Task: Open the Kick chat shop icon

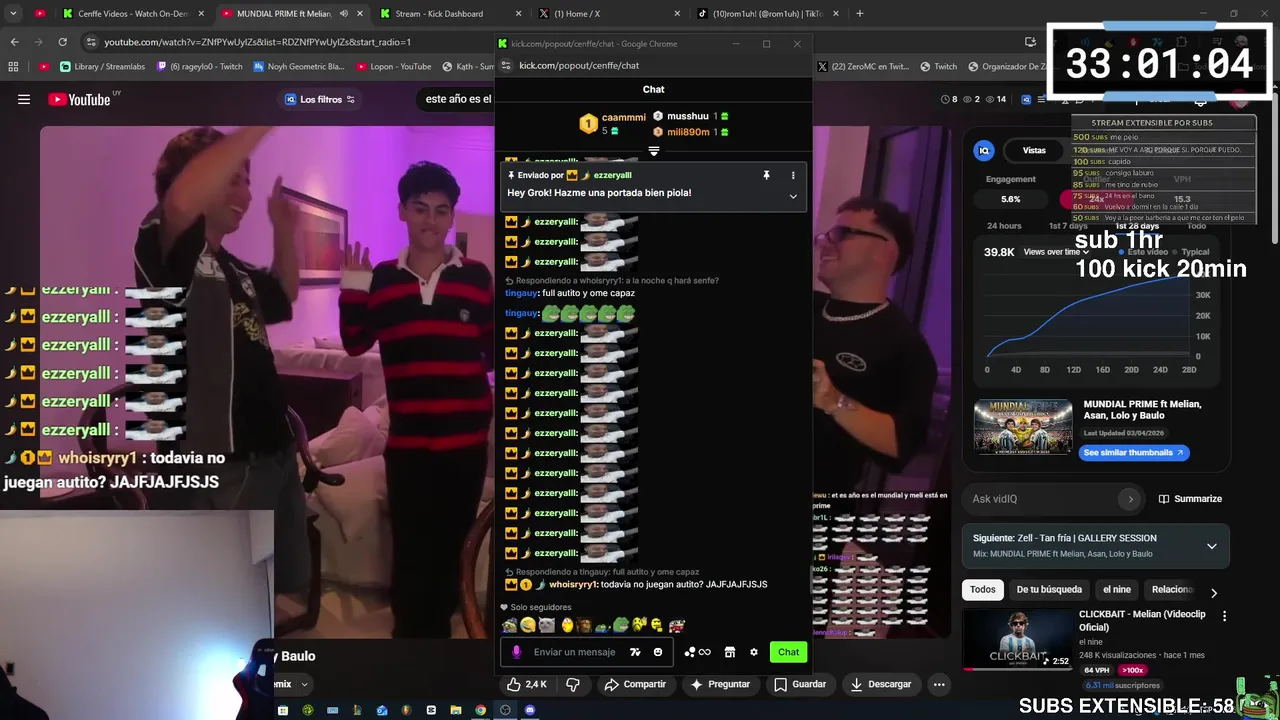Action: coord(730,652)
